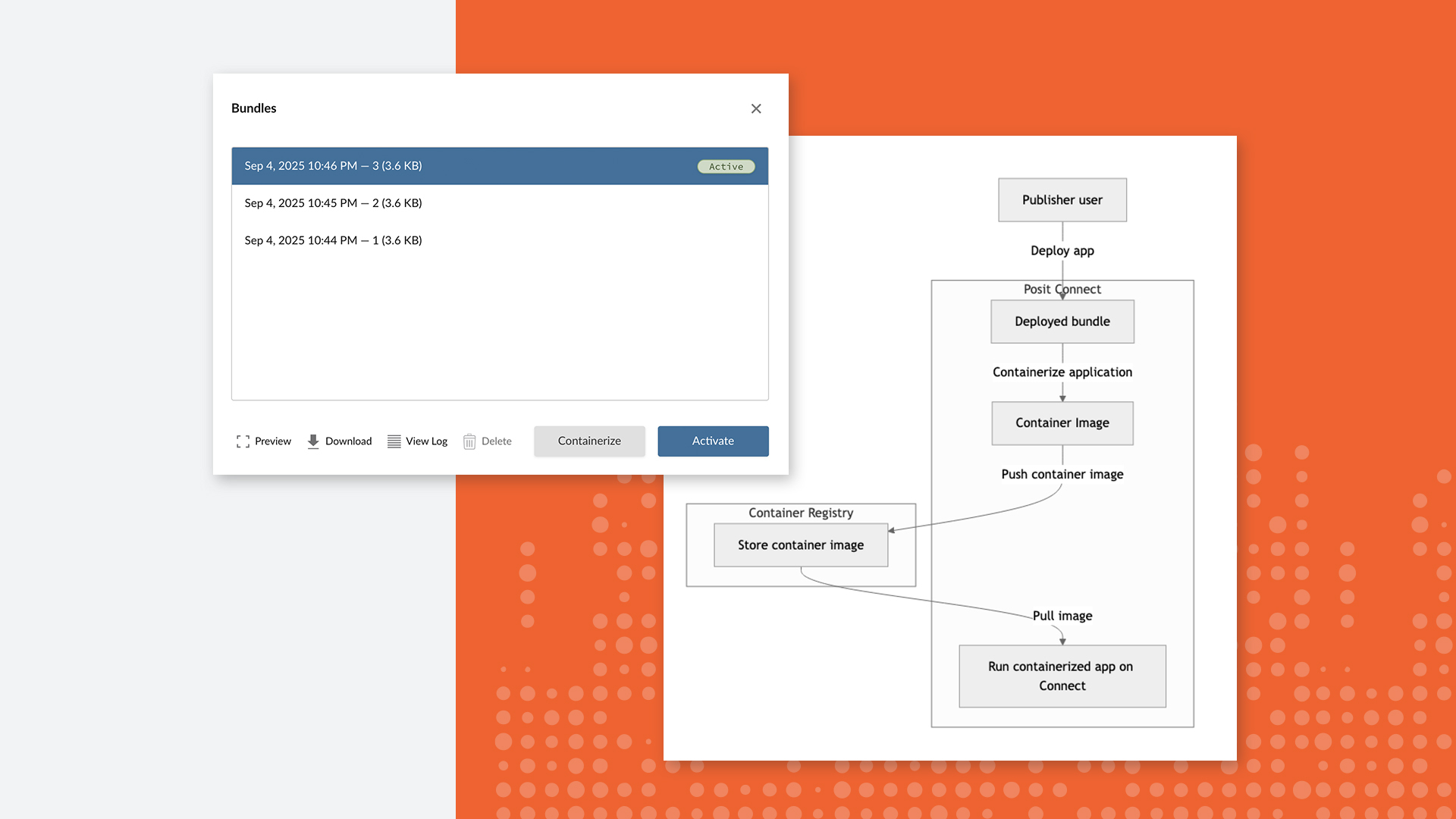Click the Delete trash can icon
Screen dimensions: 1456x819
[x=469, y=441]
